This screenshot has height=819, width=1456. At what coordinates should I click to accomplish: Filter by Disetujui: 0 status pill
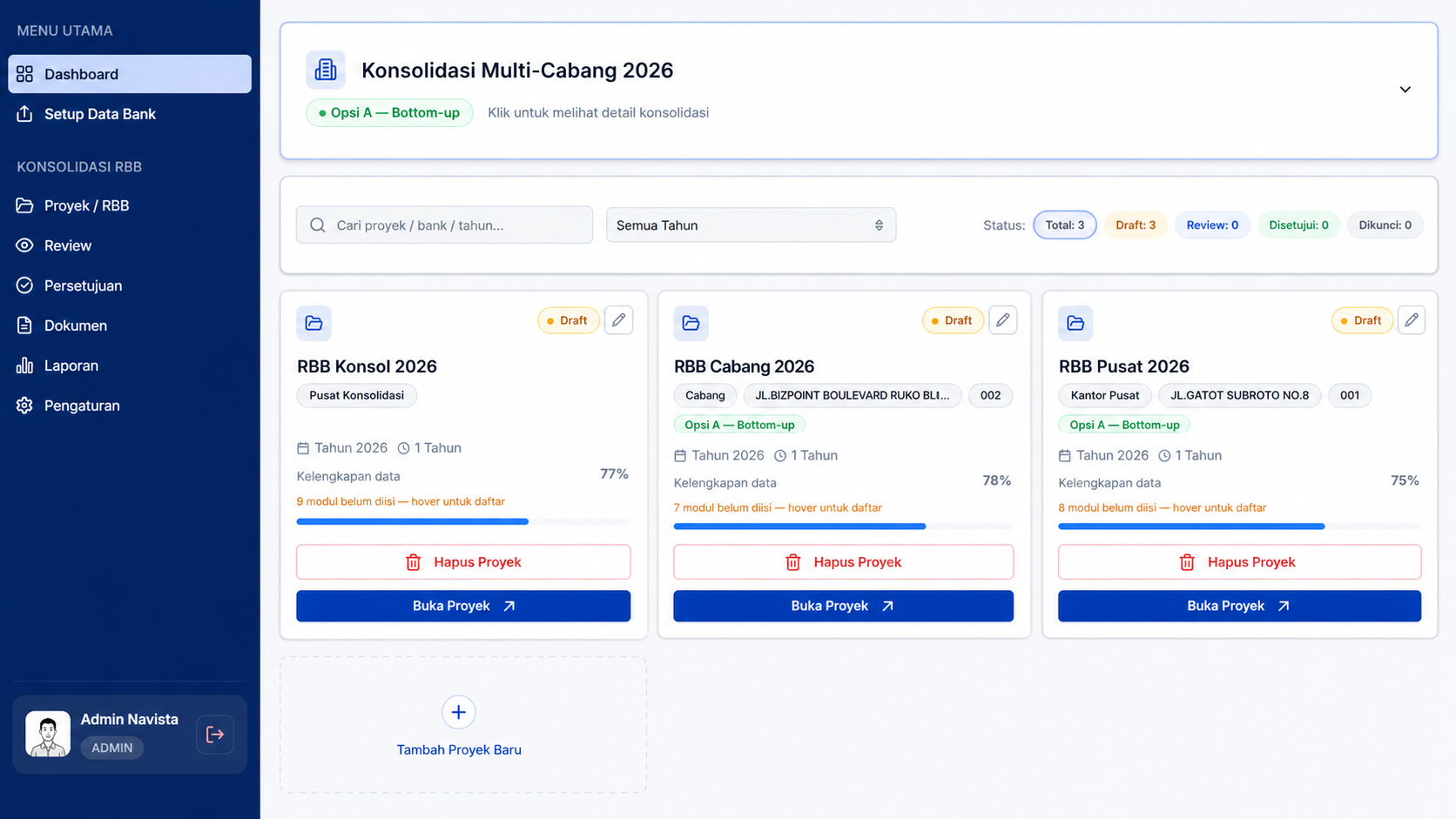tap(1298, 225)
